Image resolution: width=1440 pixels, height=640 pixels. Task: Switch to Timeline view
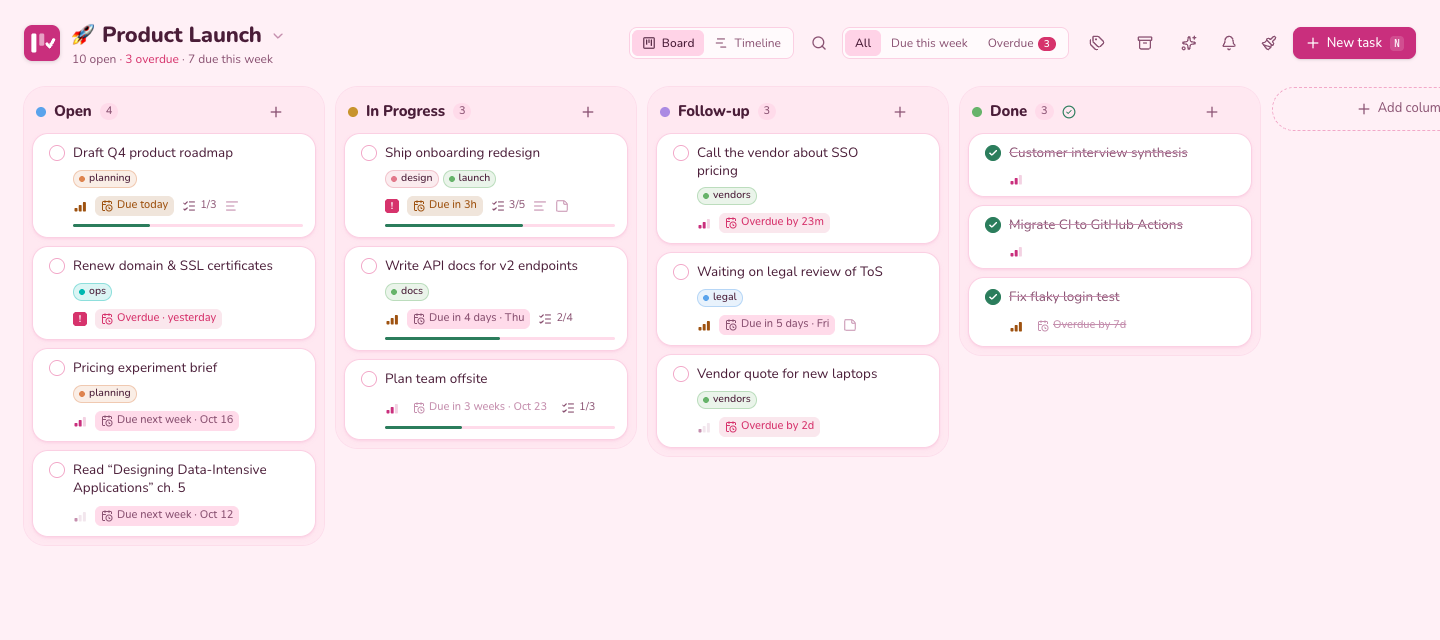point(748,43)
